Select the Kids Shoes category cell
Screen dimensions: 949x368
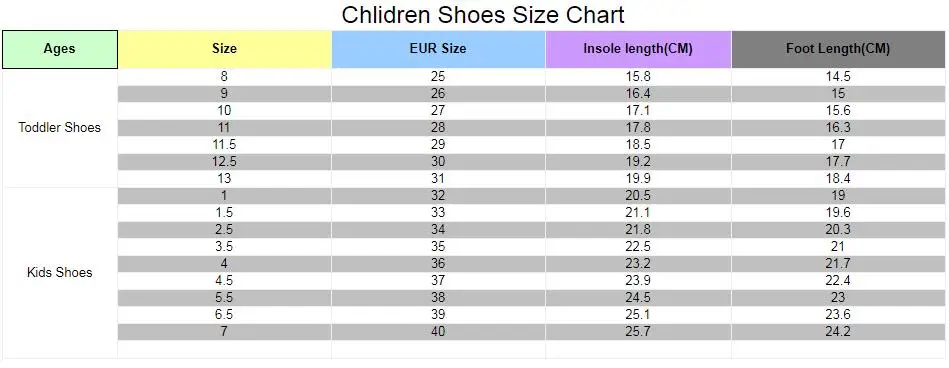(x=59, y=272)
